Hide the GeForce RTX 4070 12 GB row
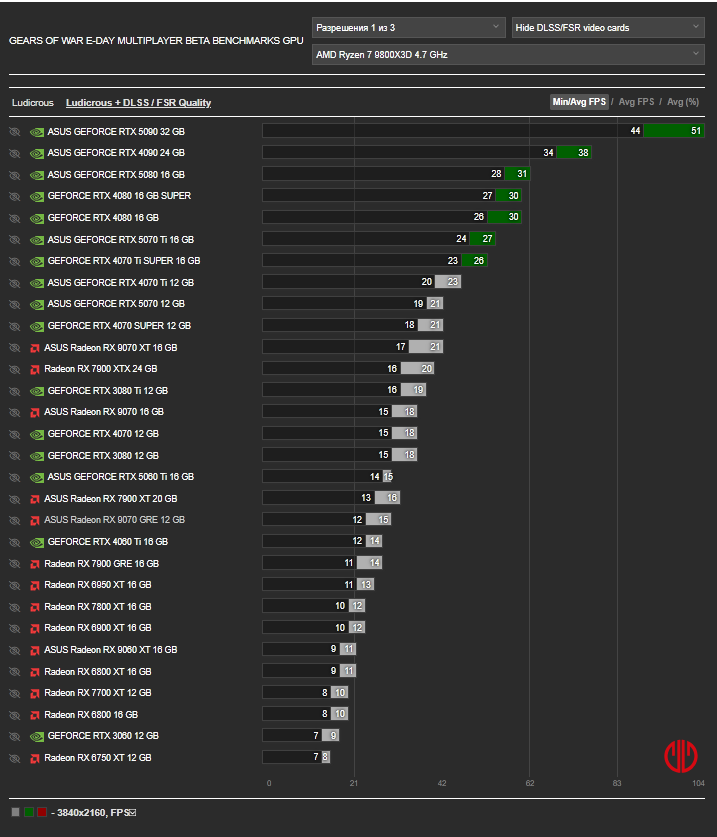The width and height of the screenshot is (717, 837). click(x=14, y=435)
